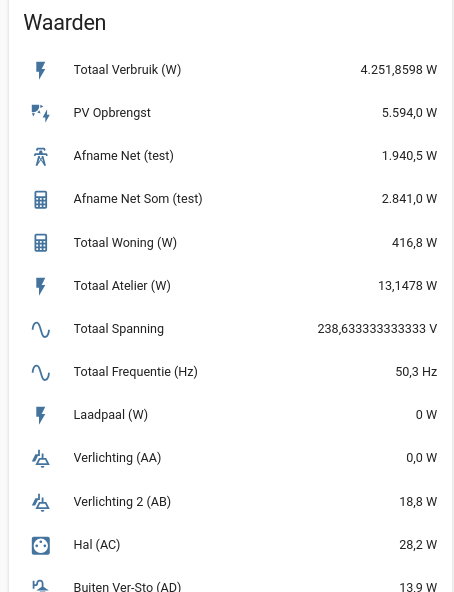Click the 2.841,0 W Afname Net Som value

[x=409, y=199]
